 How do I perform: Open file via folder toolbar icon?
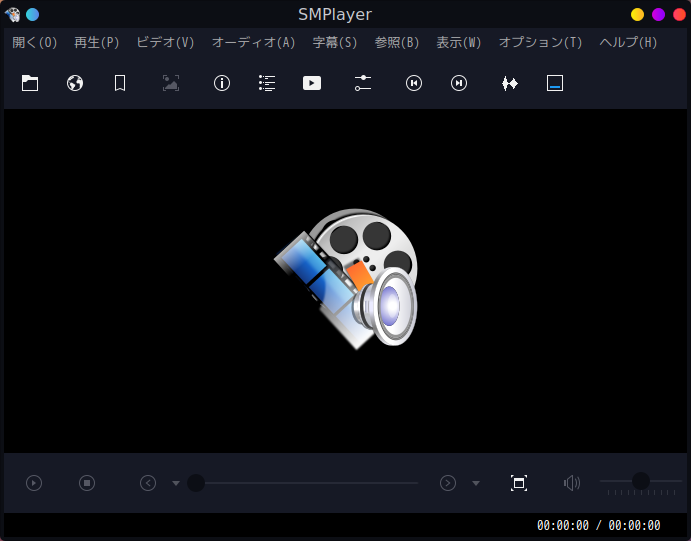pos(30,83)
